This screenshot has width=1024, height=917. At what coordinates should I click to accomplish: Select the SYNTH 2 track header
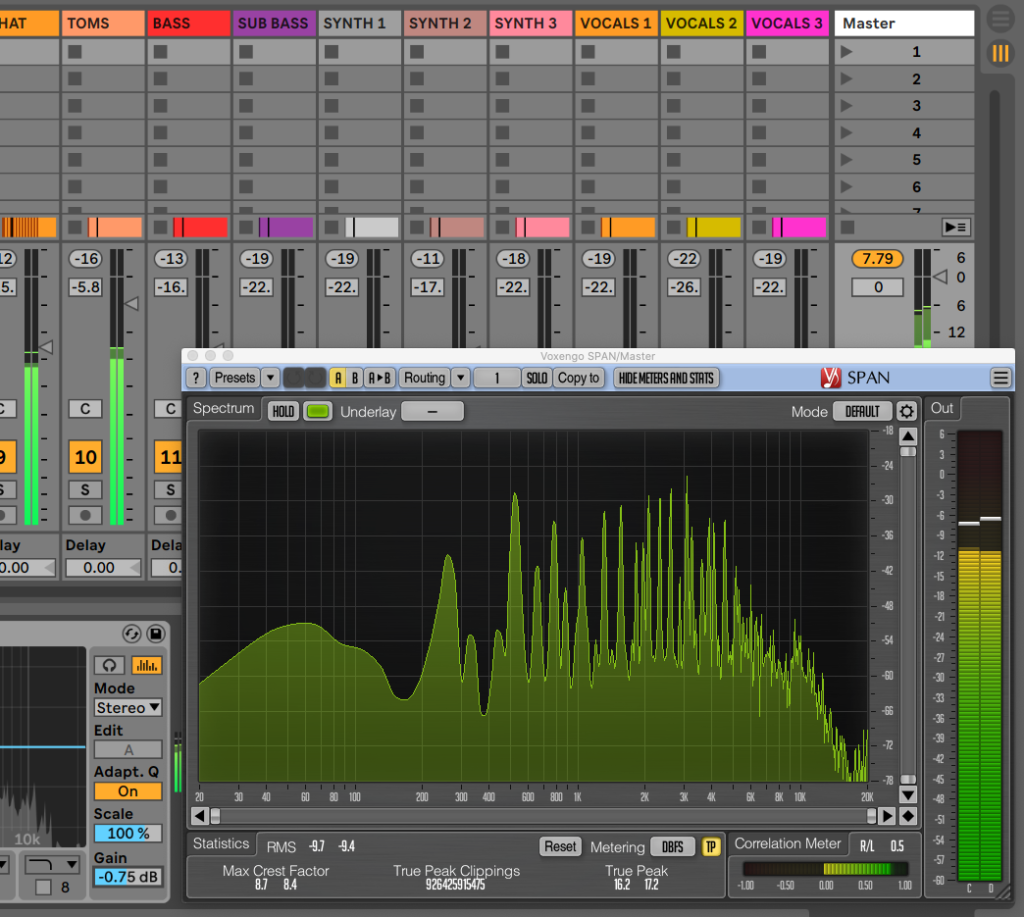click(x=445, y=24)
